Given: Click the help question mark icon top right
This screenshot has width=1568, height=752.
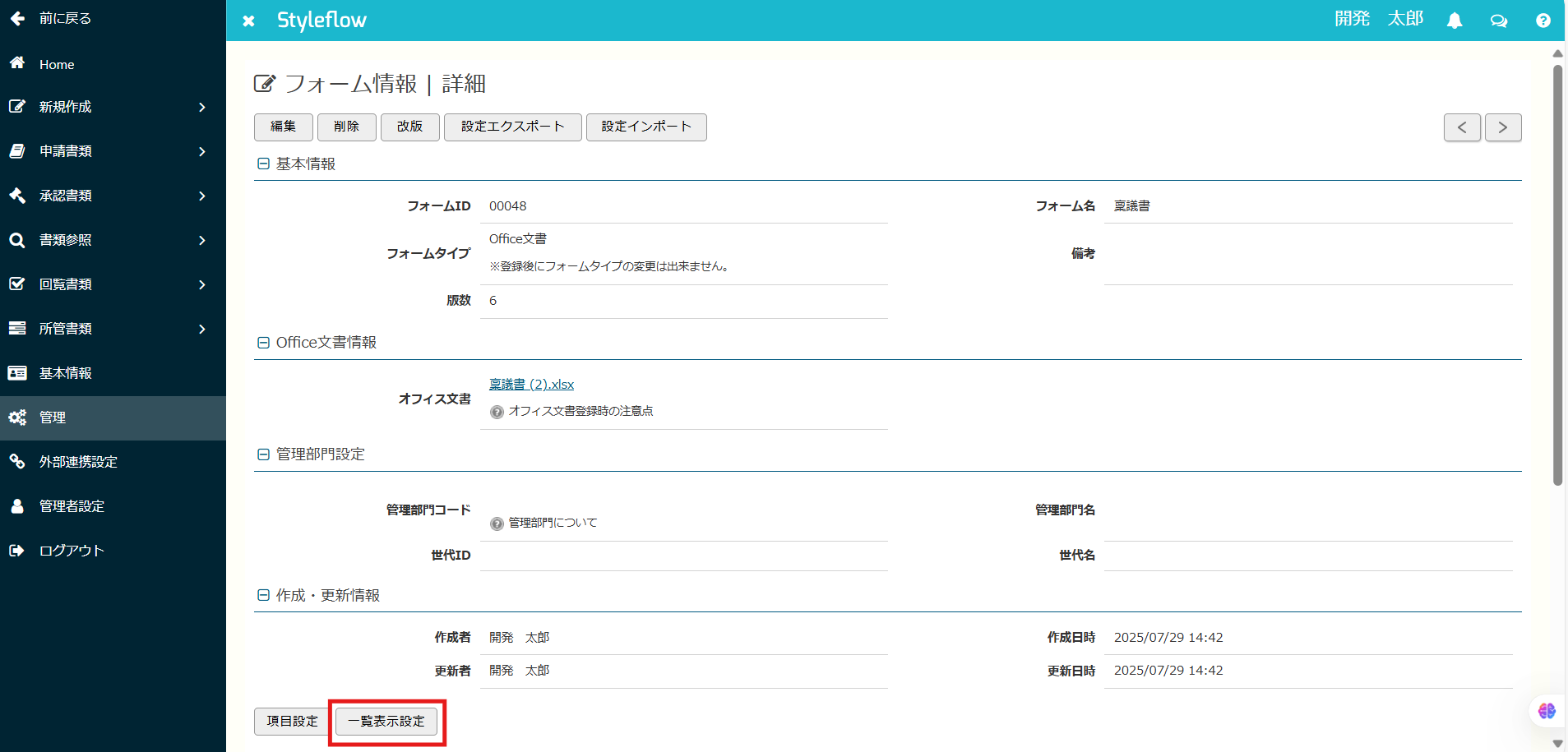Looking at the screenshot, I should [1543, 20].
